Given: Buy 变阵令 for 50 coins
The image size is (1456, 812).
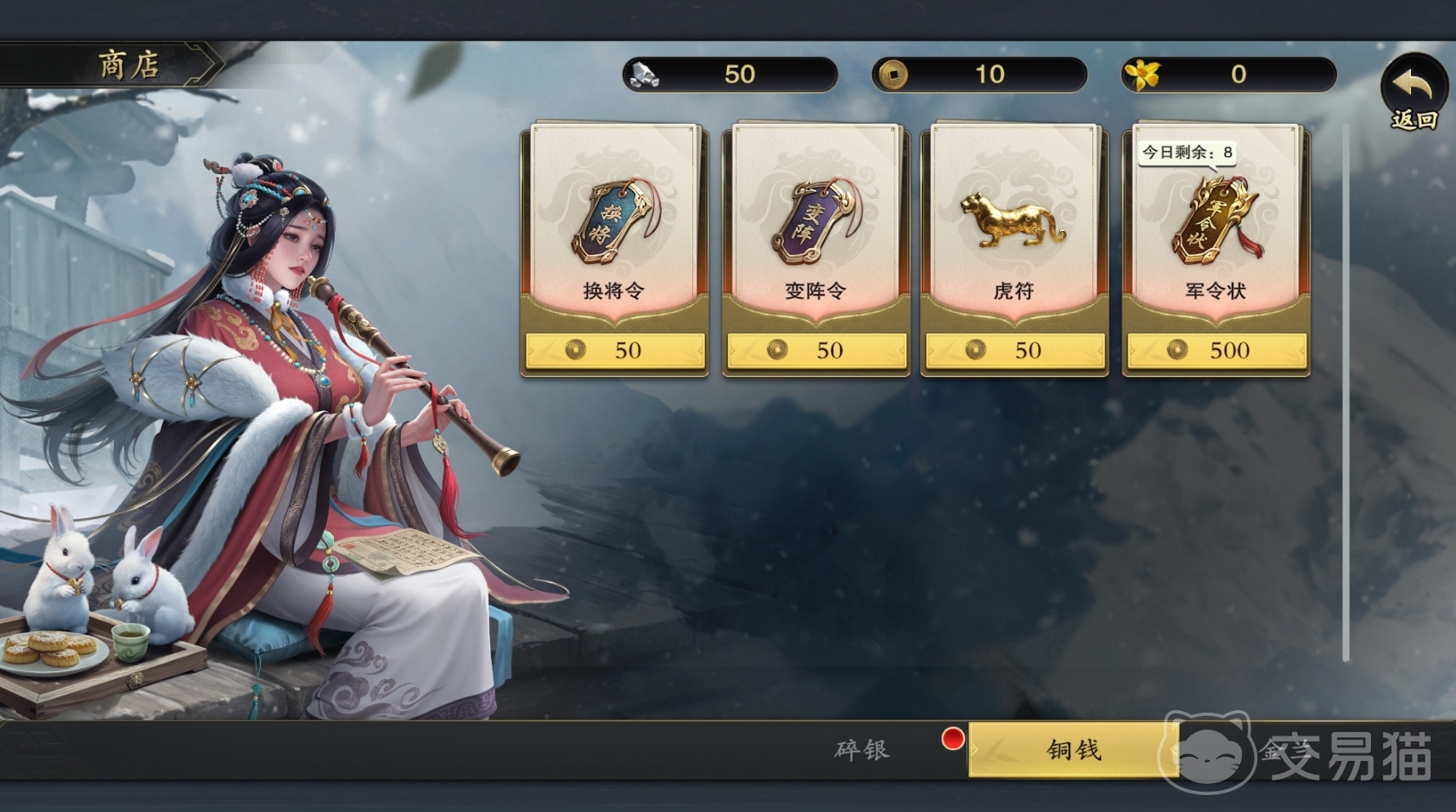Looking at the screenshot, I should click(x=816, y=350).
